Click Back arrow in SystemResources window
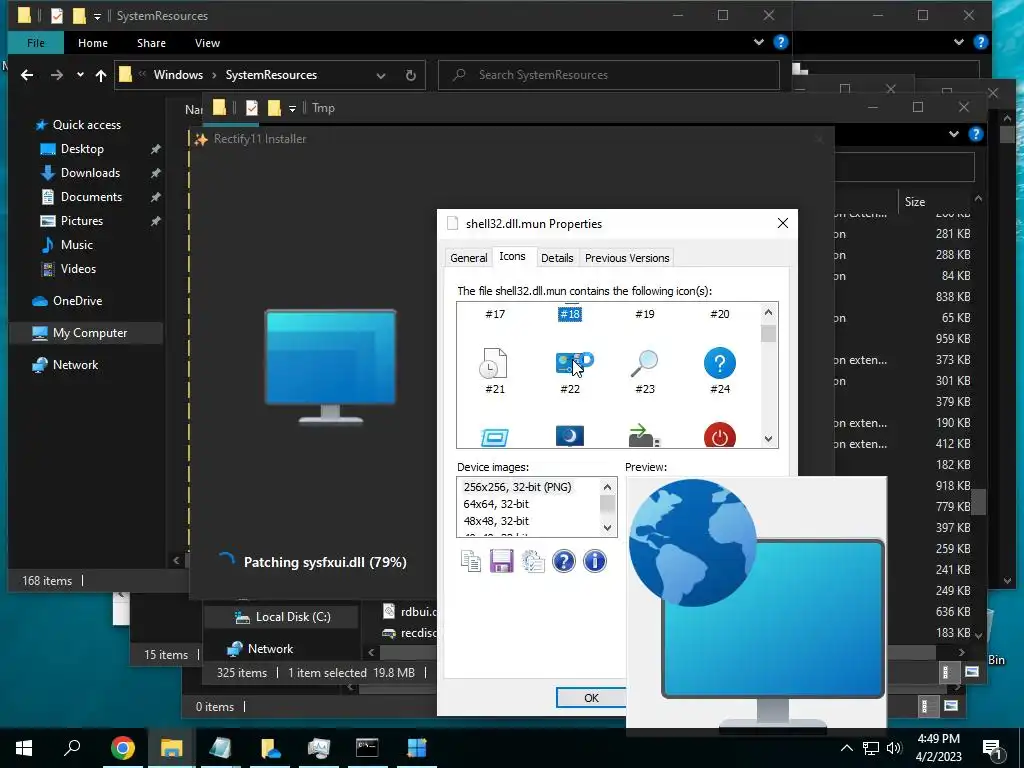Image resolution: width=1024 pixels, height=768 pixels. pyautogui.click(x=27, y=75)
